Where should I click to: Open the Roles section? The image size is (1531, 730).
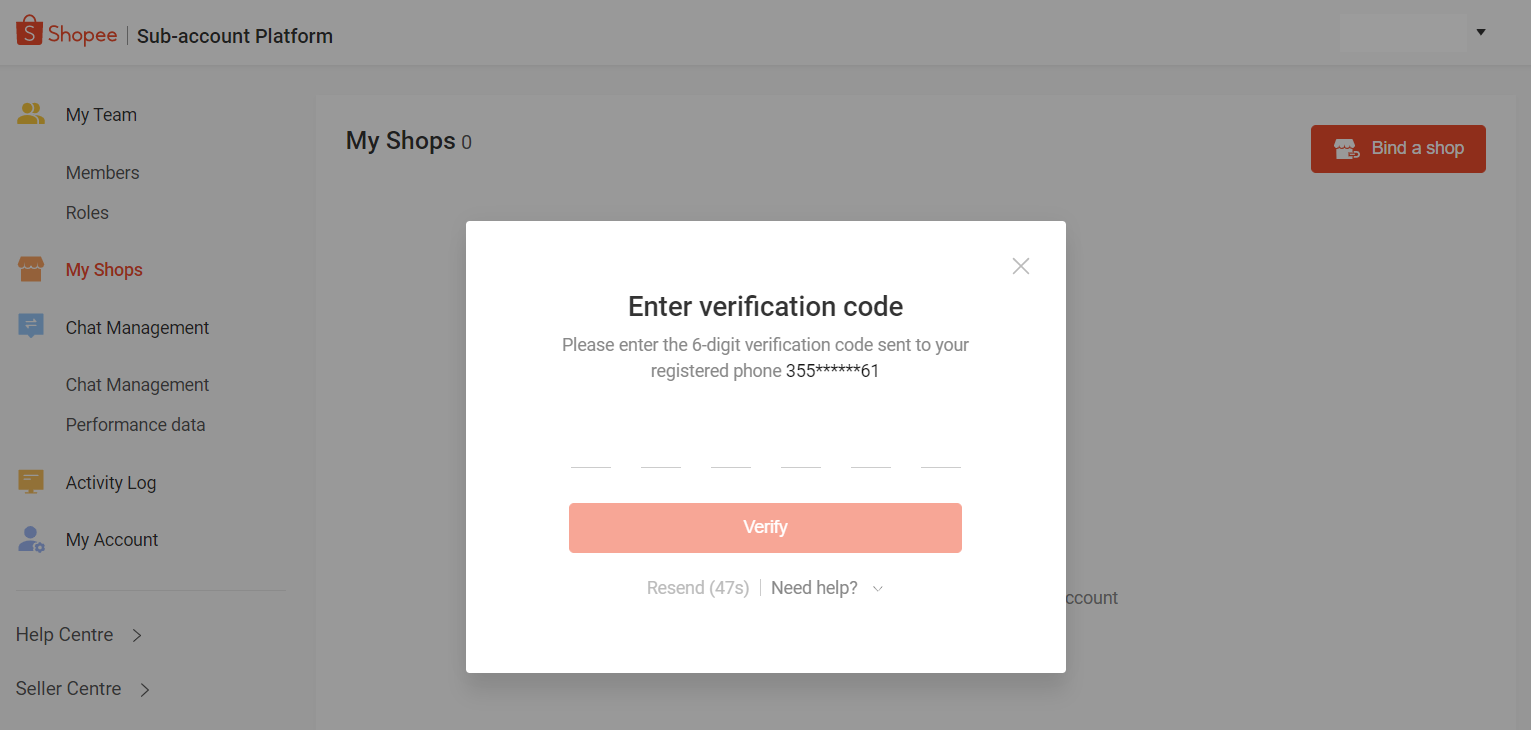tap(87, 212)
